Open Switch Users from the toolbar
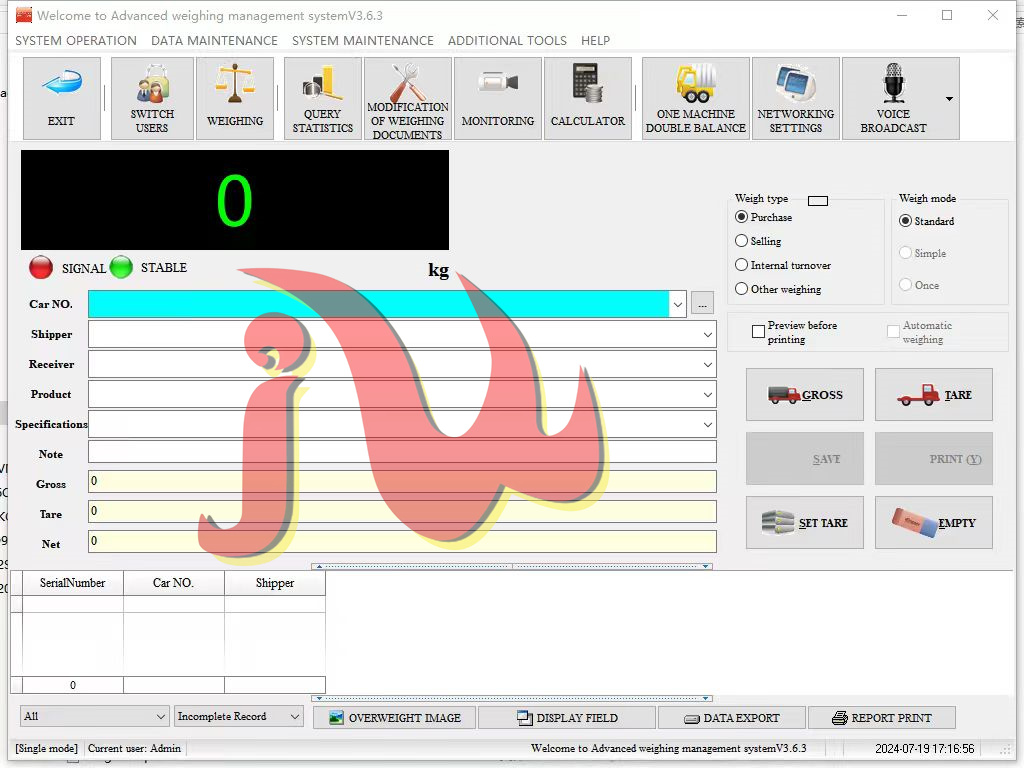1024x768 pixels. click(x=152, y=99)
